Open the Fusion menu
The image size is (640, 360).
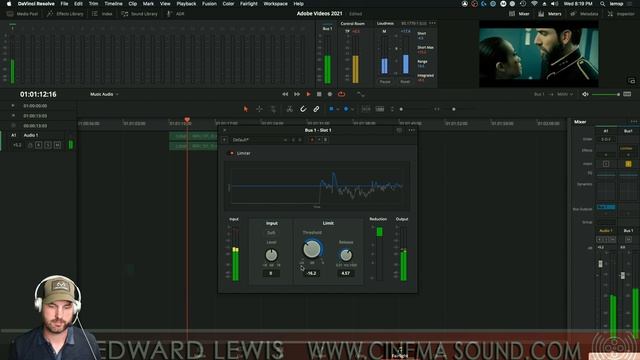[209, 4]
